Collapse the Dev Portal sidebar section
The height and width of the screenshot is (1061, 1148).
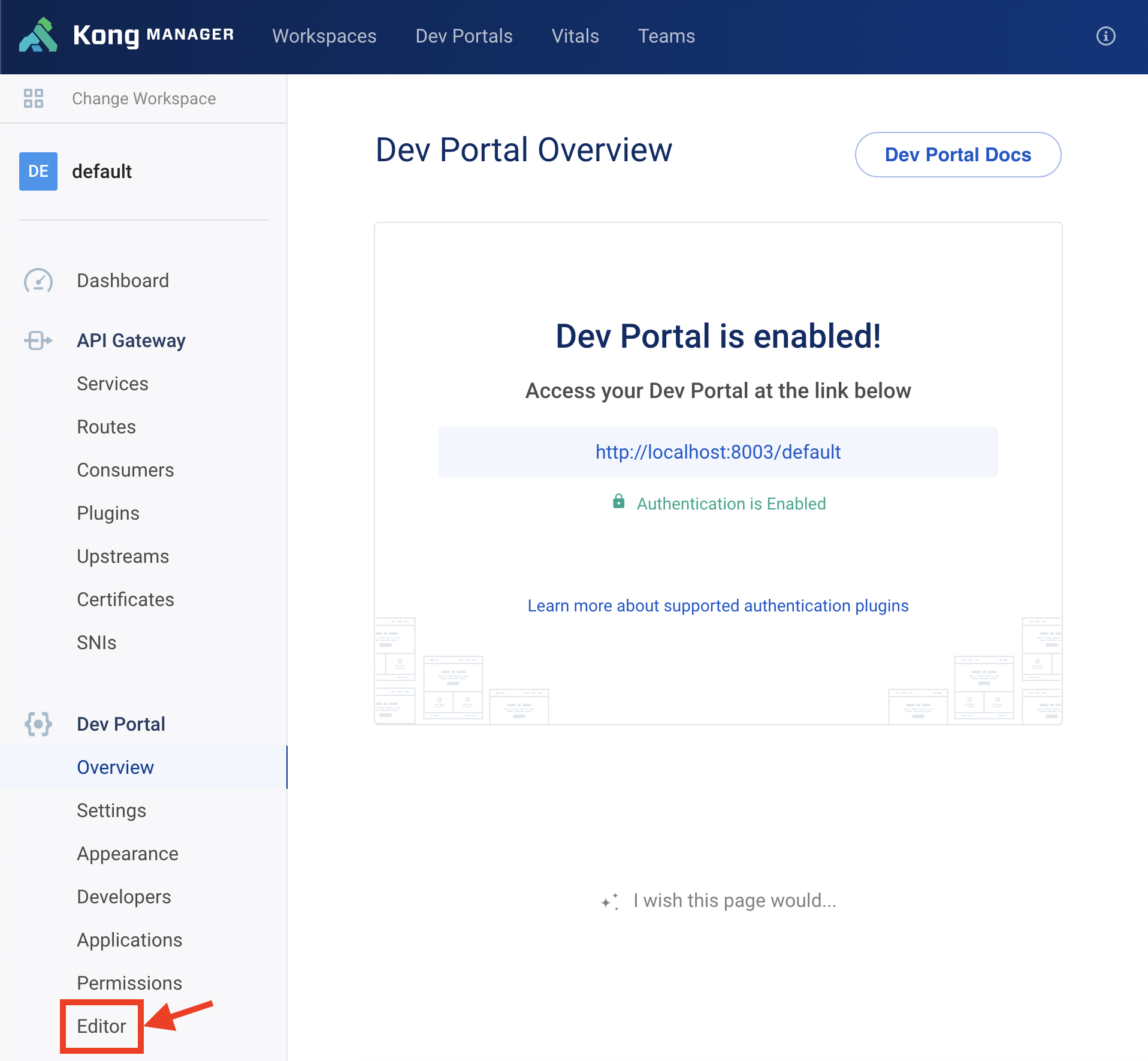[121, 724]
